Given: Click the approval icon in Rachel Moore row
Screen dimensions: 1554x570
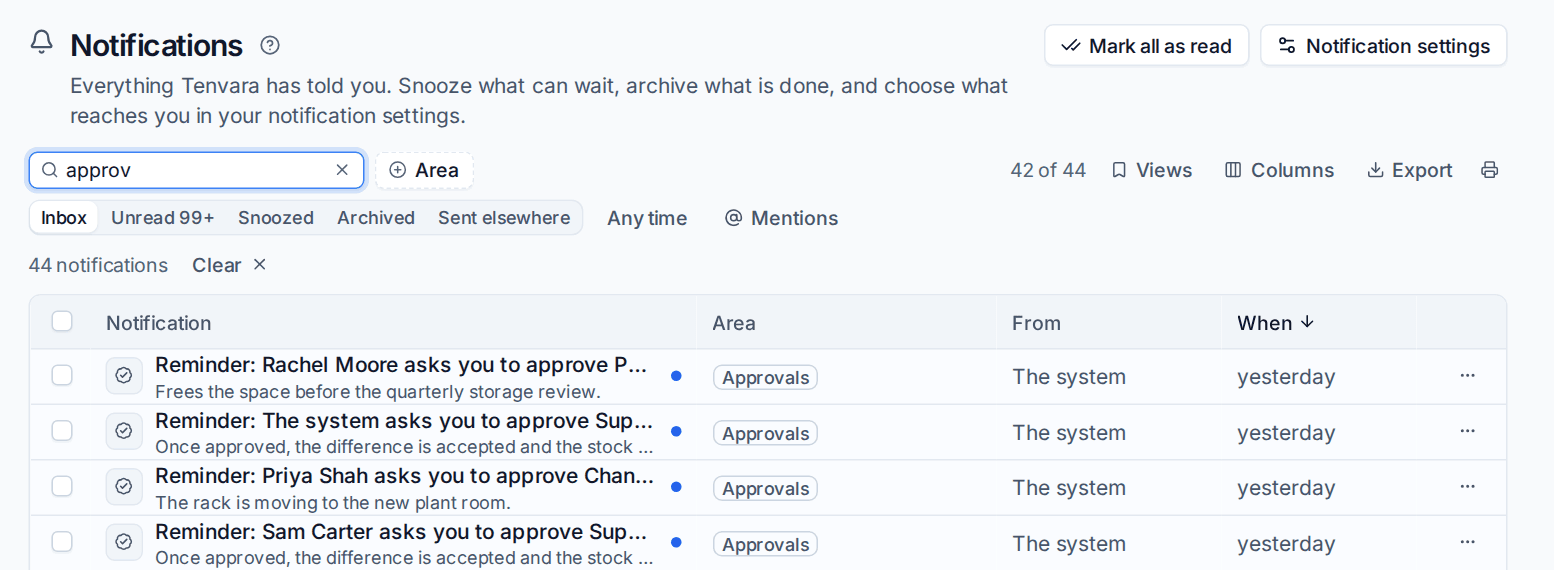Looking at the screenshot, I should coord(124,375).
